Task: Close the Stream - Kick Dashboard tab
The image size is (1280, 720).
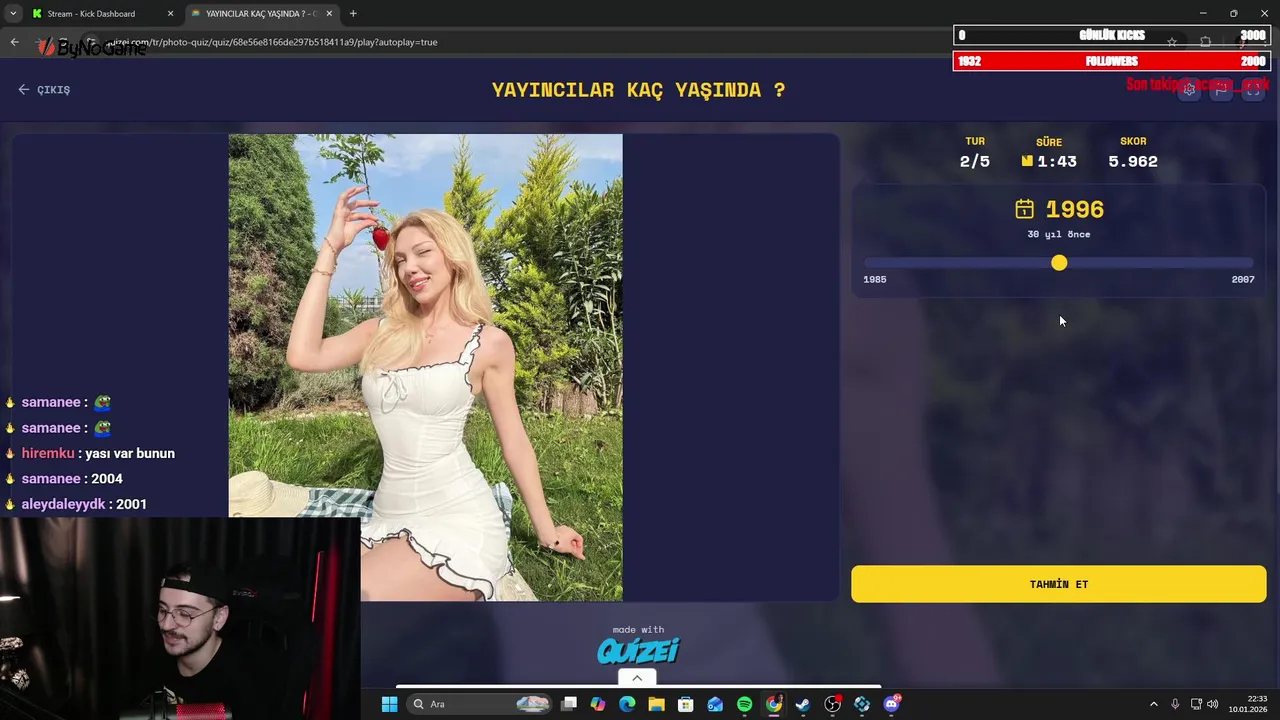Action: [170, 14]
